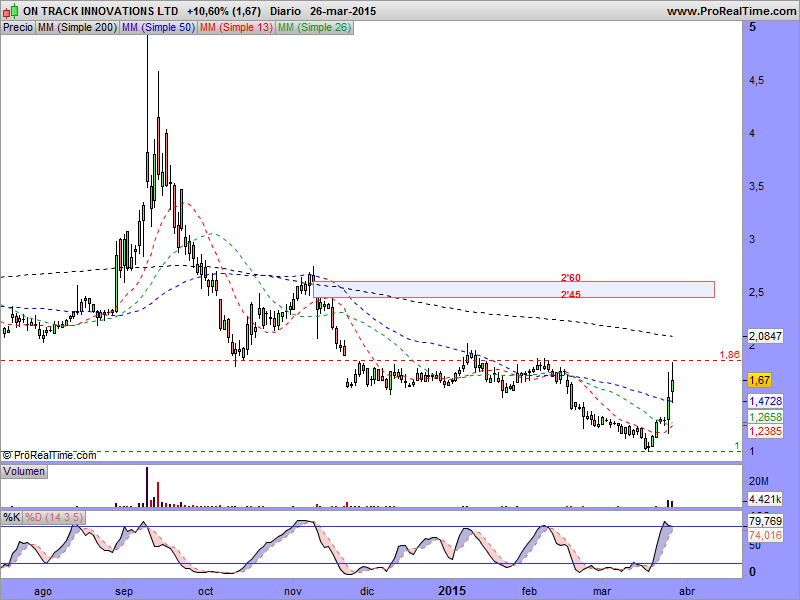This screenshot has height=600, width=800.
Task: Open the MM (Simple 200) label
Action: 76,28
